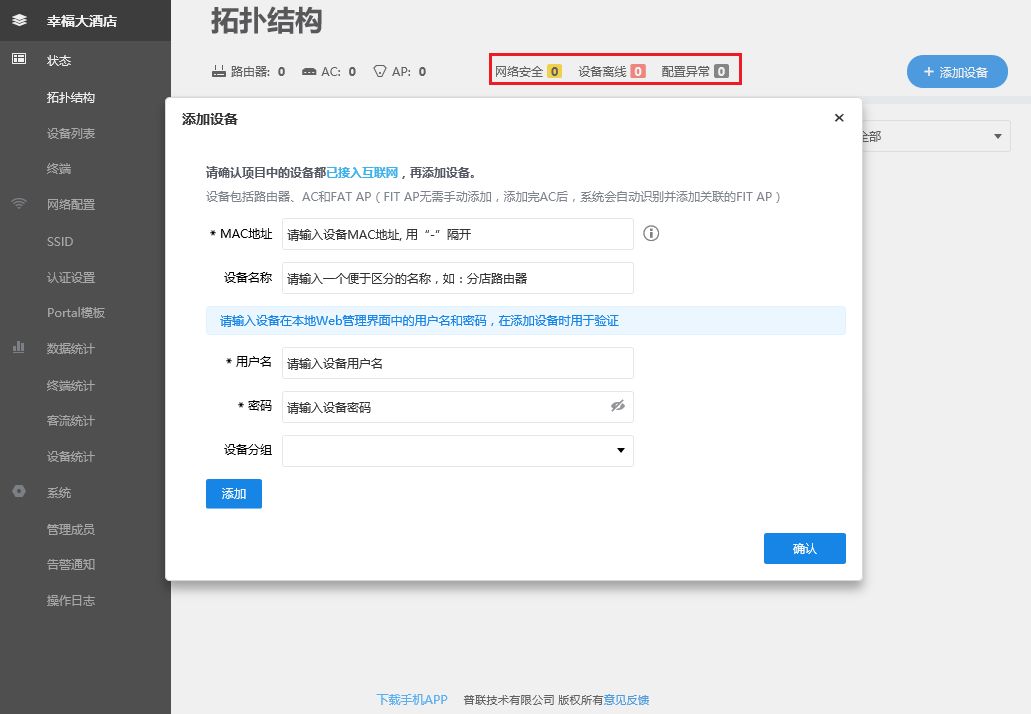Open 设备统计 in the sidebar
Viewport: 1031px width, 714px height.
(71, 456)
